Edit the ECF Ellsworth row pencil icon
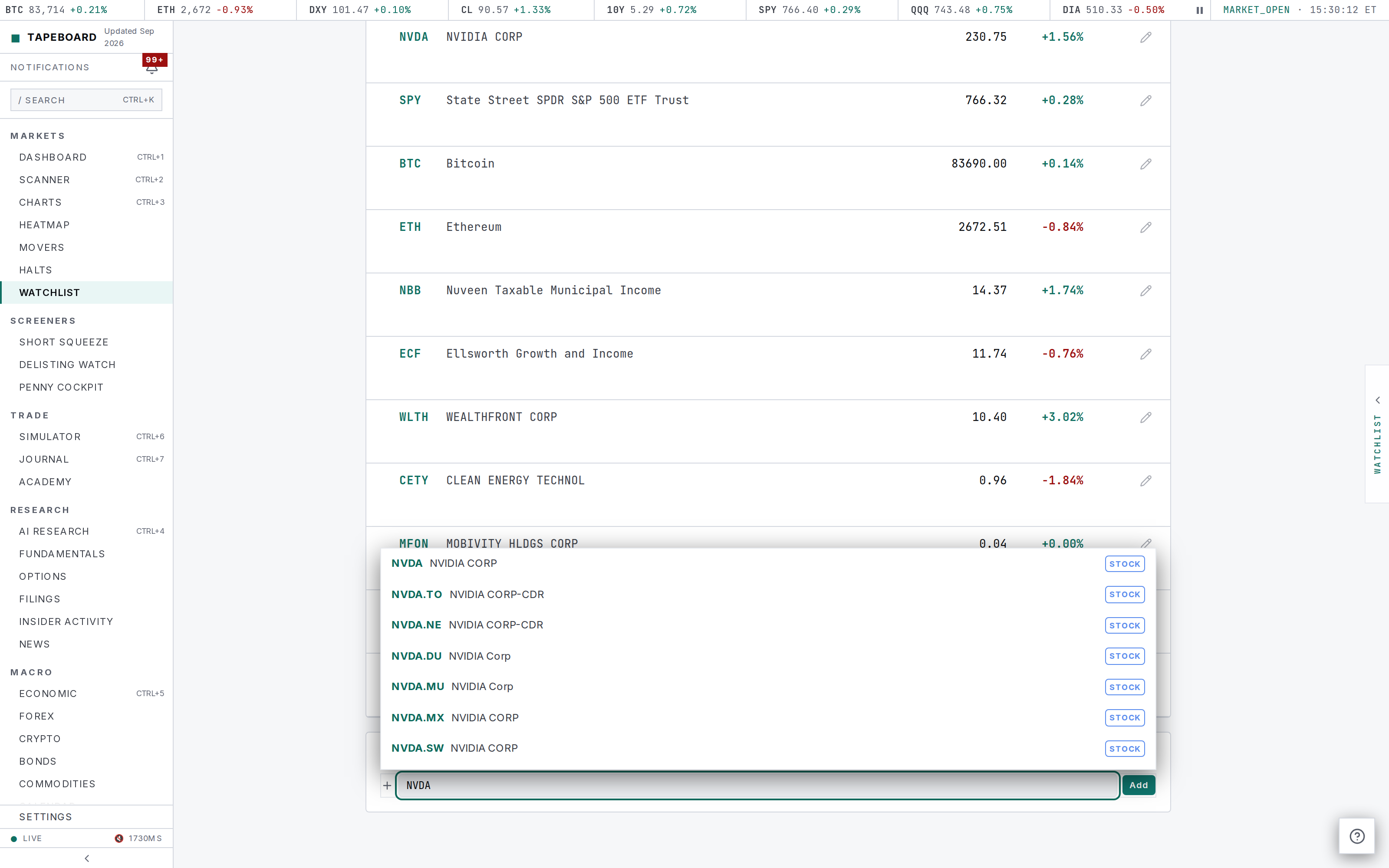 [x=1145, y=354]
